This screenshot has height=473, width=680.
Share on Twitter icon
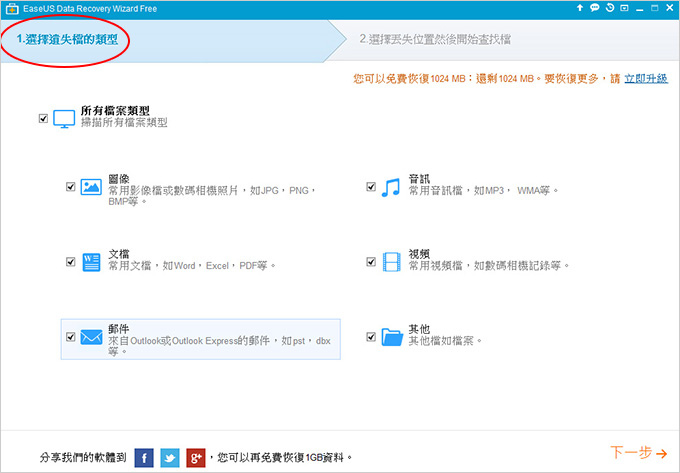170,458
